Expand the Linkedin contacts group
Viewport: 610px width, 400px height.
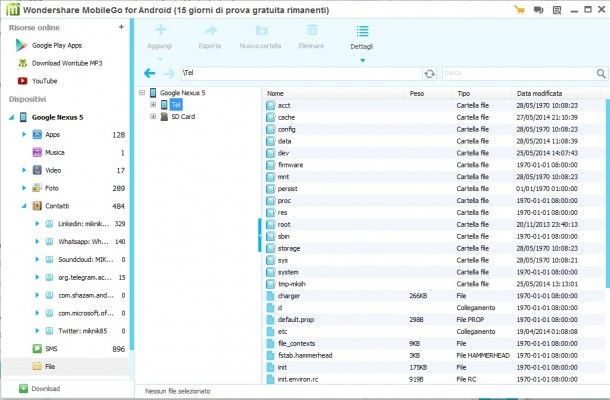37,224
